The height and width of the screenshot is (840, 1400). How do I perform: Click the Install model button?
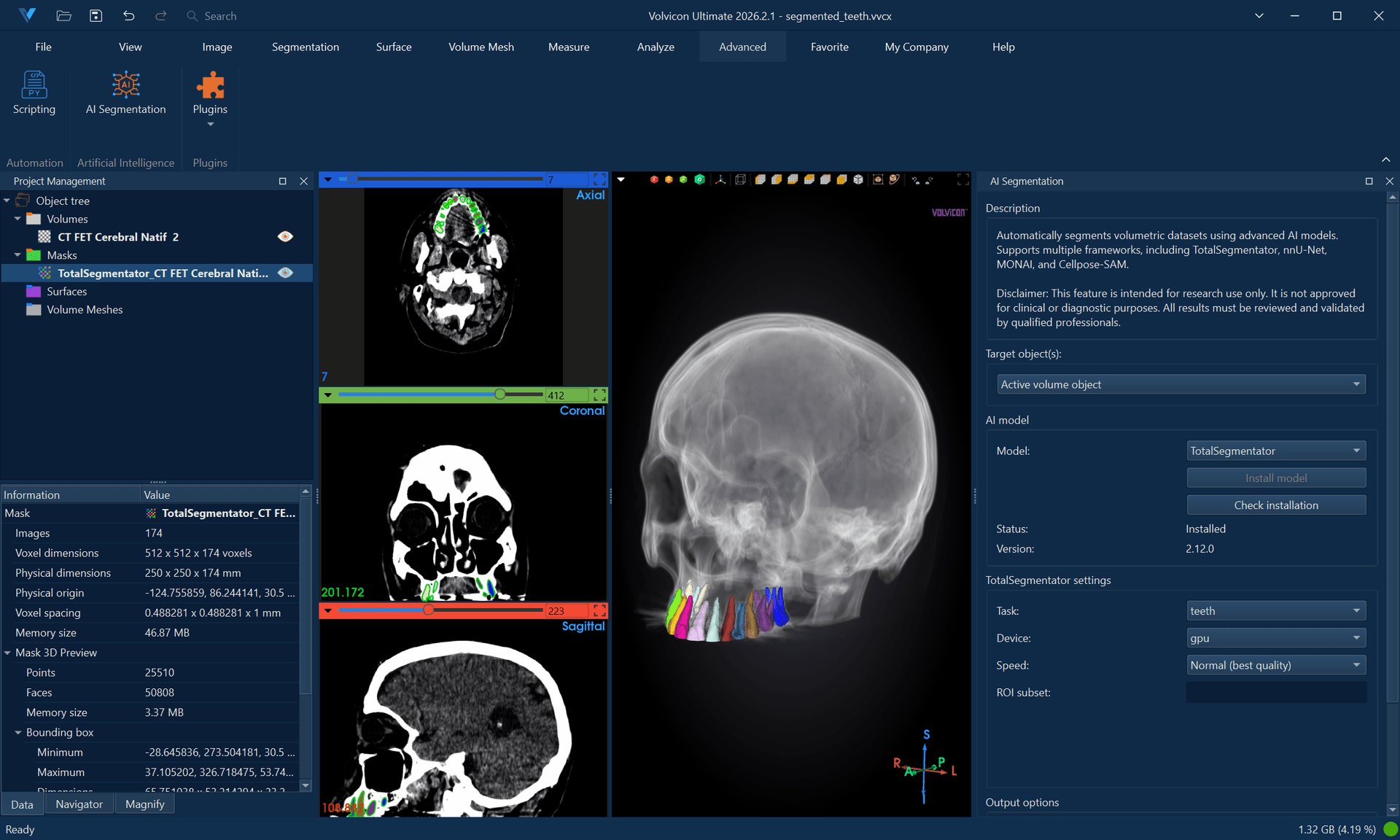pos(1275,478)
